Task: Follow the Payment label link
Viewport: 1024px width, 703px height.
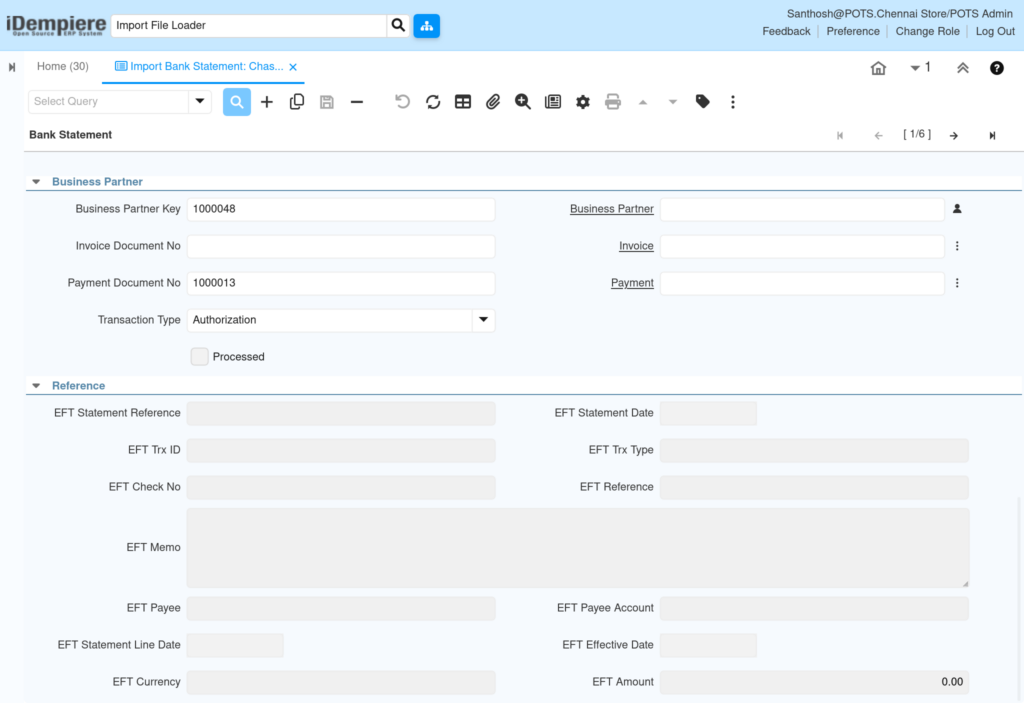Action: pos(632,283)
